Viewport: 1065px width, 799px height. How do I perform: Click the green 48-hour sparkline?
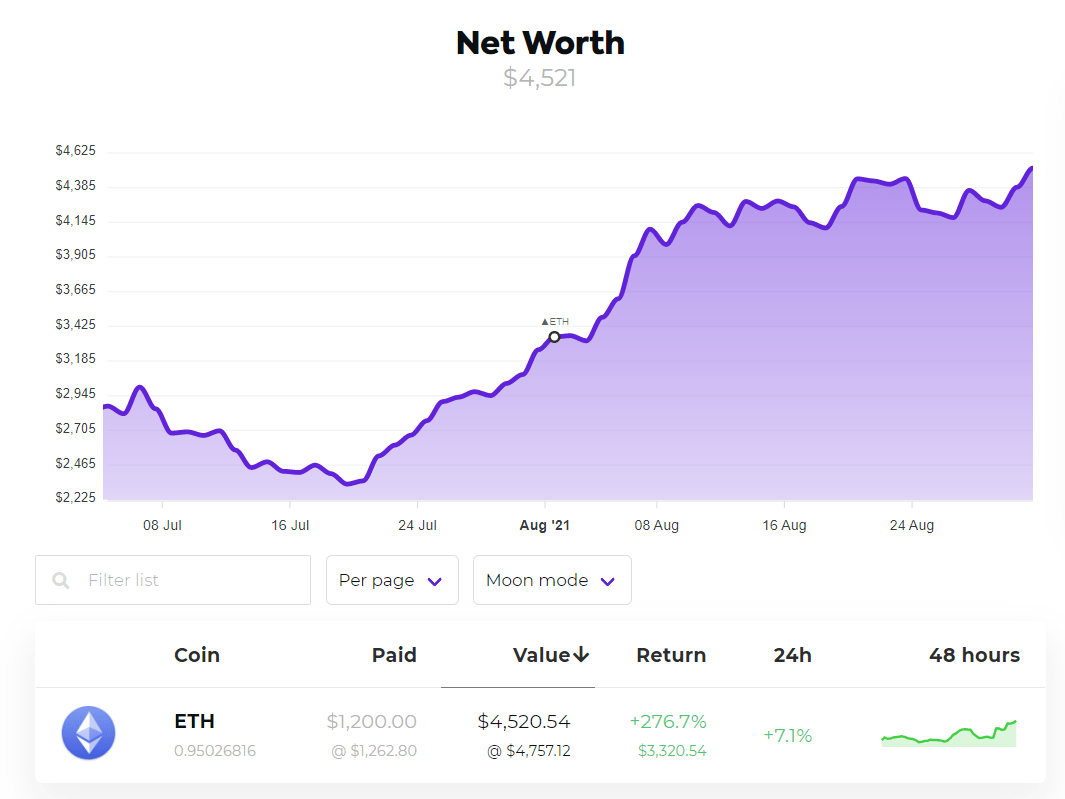click(948, 733)
